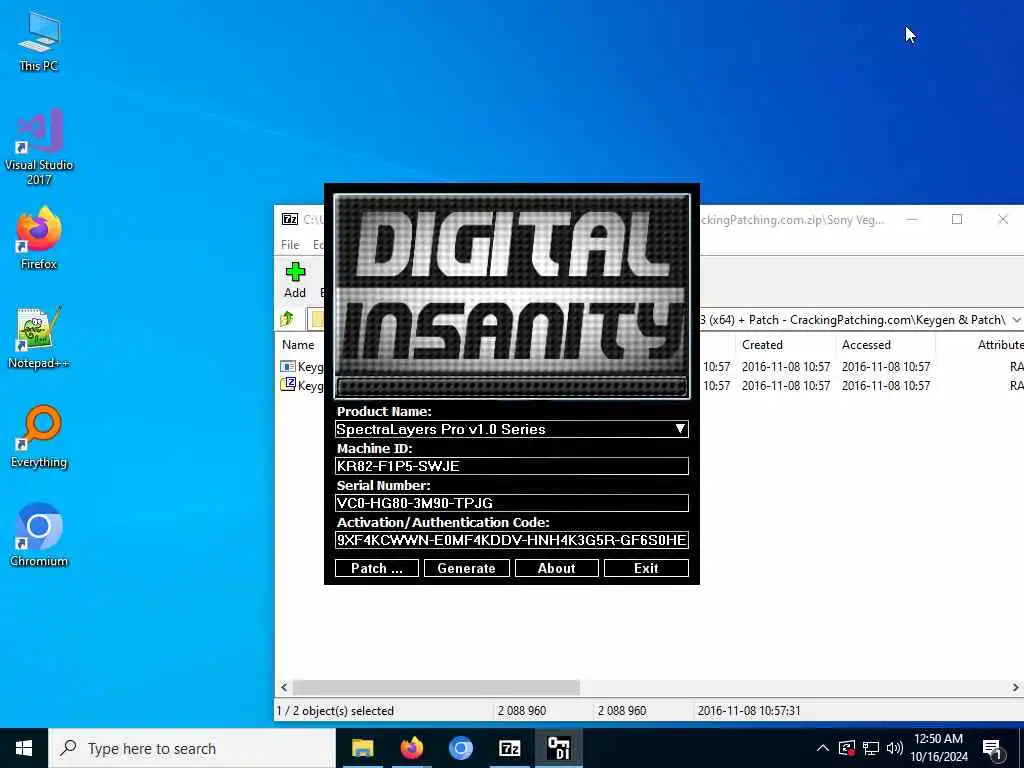Open File Explorer from taskbar
The height and width of the screenshot is (768, 1024).
click(x=362, y=748)
